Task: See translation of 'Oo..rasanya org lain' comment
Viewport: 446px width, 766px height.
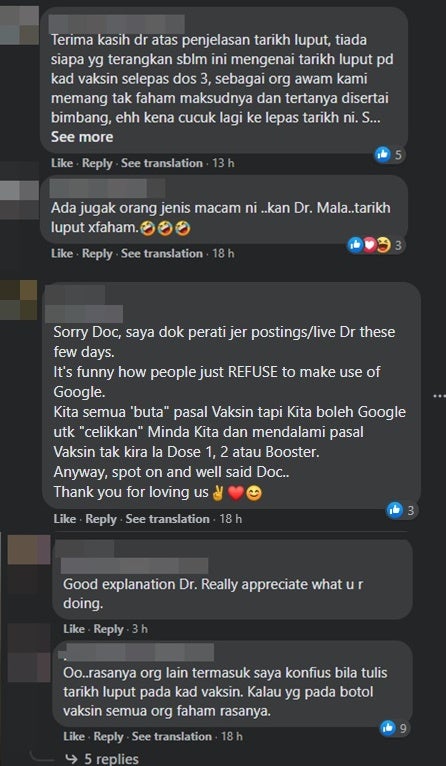Action: pos(172,736)
